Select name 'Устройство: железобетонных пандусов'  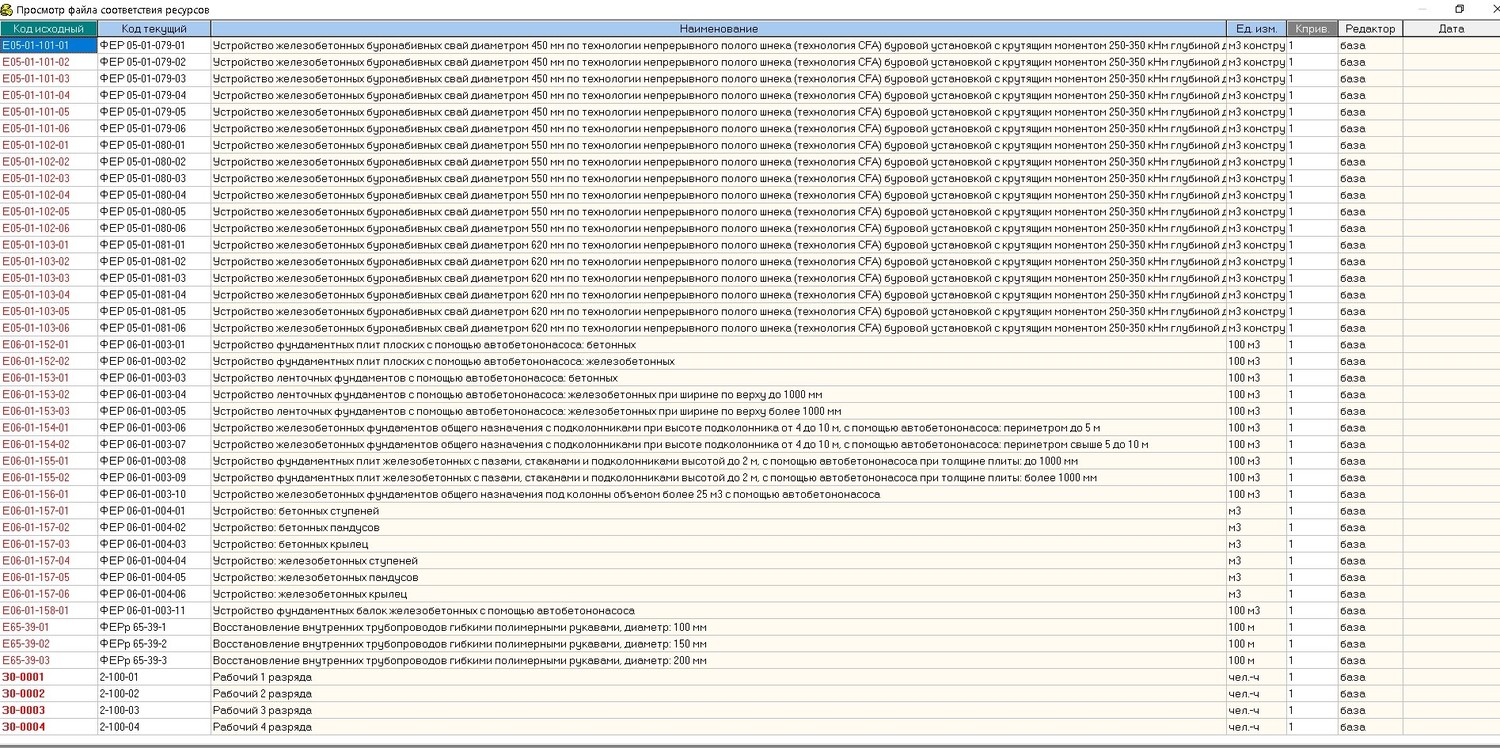tap(718, 577)
